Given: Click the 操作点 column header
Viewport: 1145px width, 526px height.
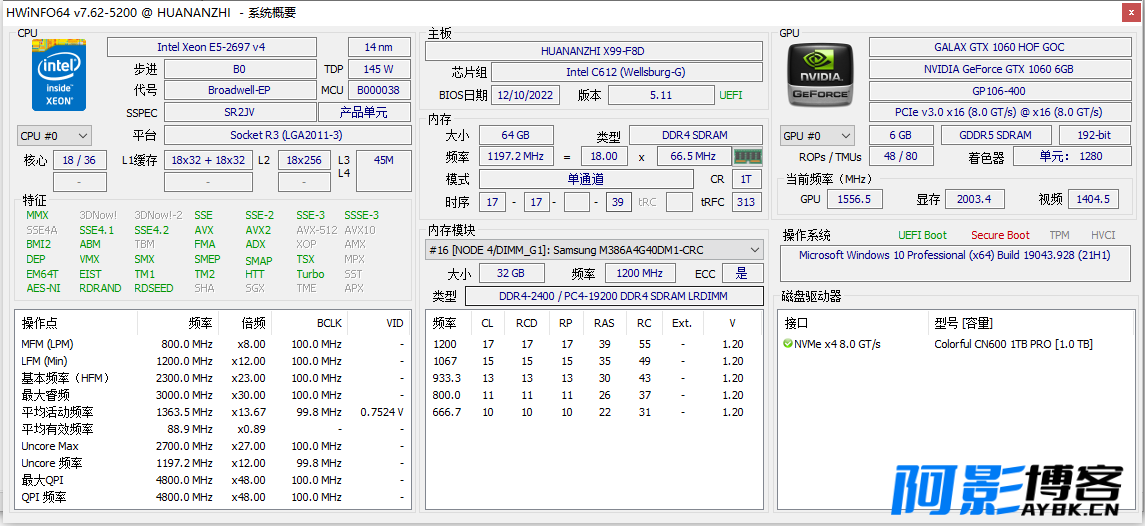Looking at the screenshot, I should coord(76,323).
